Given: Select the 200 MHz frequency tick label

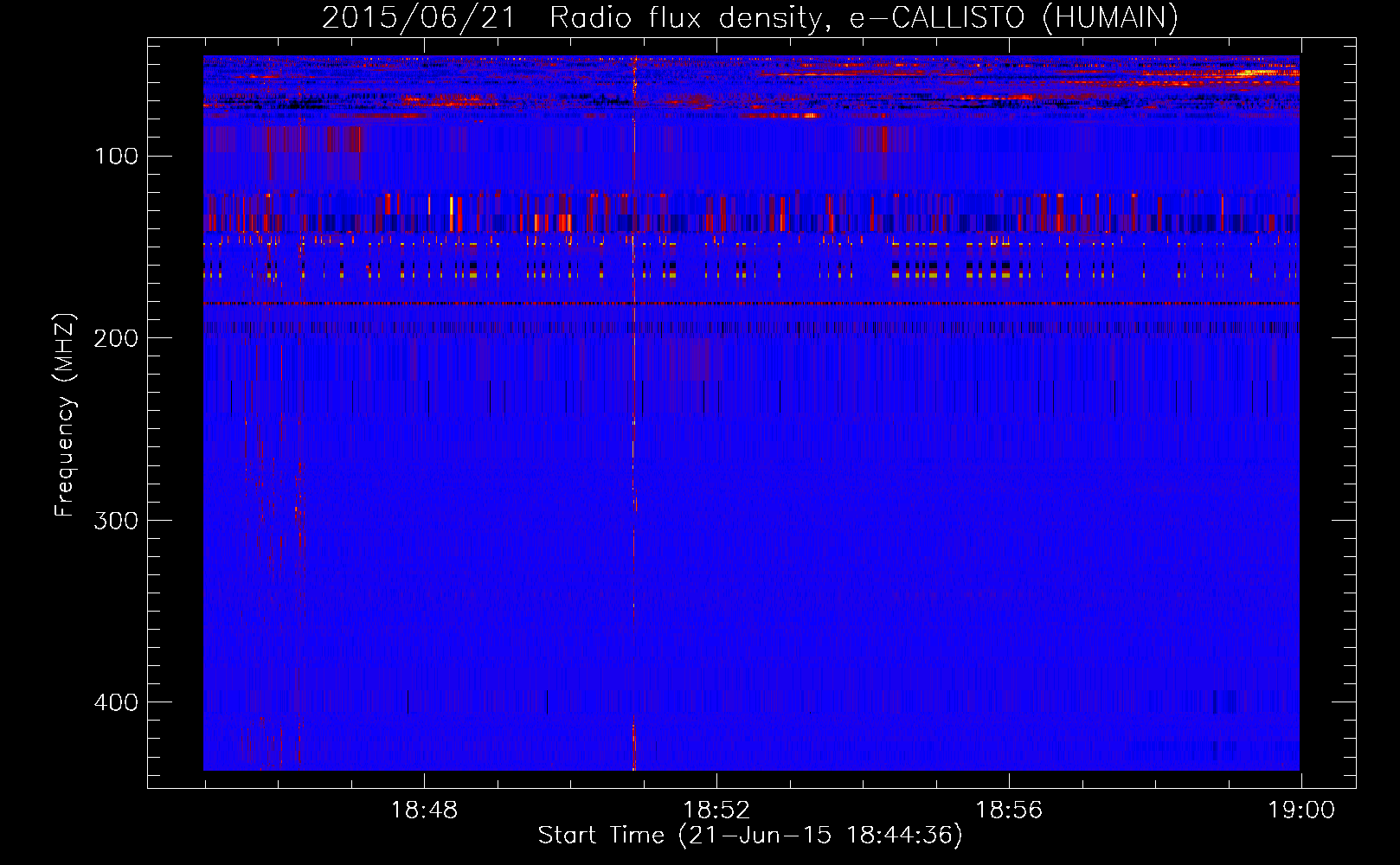Looking at the screenshot, I should tap(116, 338).
